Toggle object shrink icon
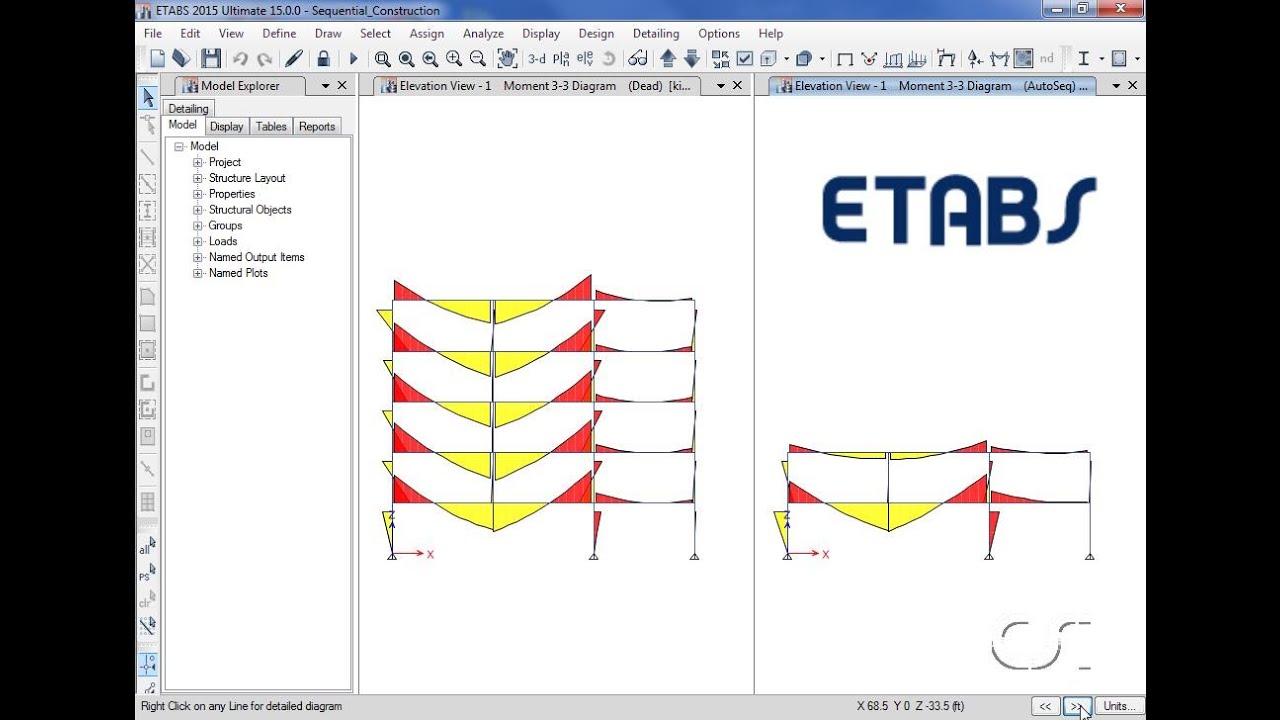 tap(721, 59)
